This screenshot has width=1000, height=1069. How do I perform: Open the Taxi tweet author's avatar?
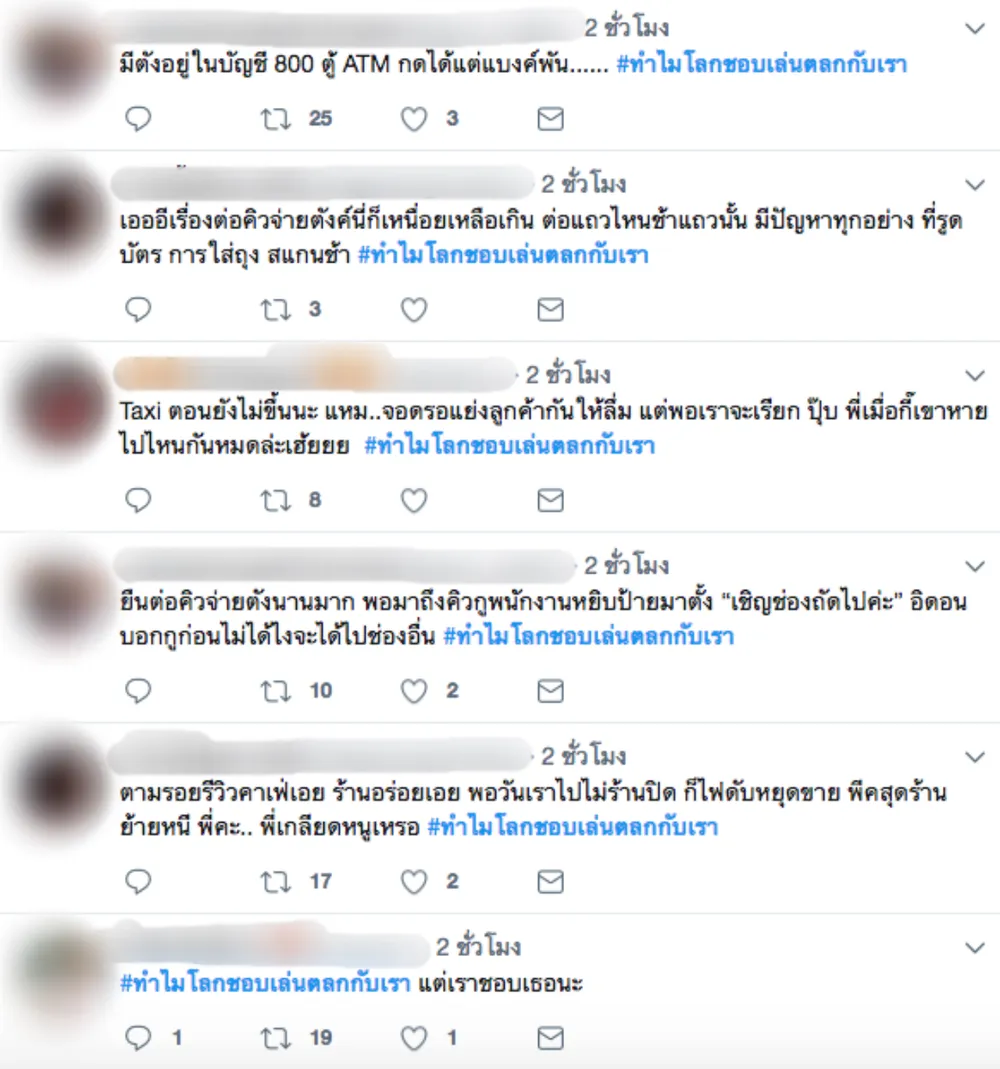[x=60, y=404]
